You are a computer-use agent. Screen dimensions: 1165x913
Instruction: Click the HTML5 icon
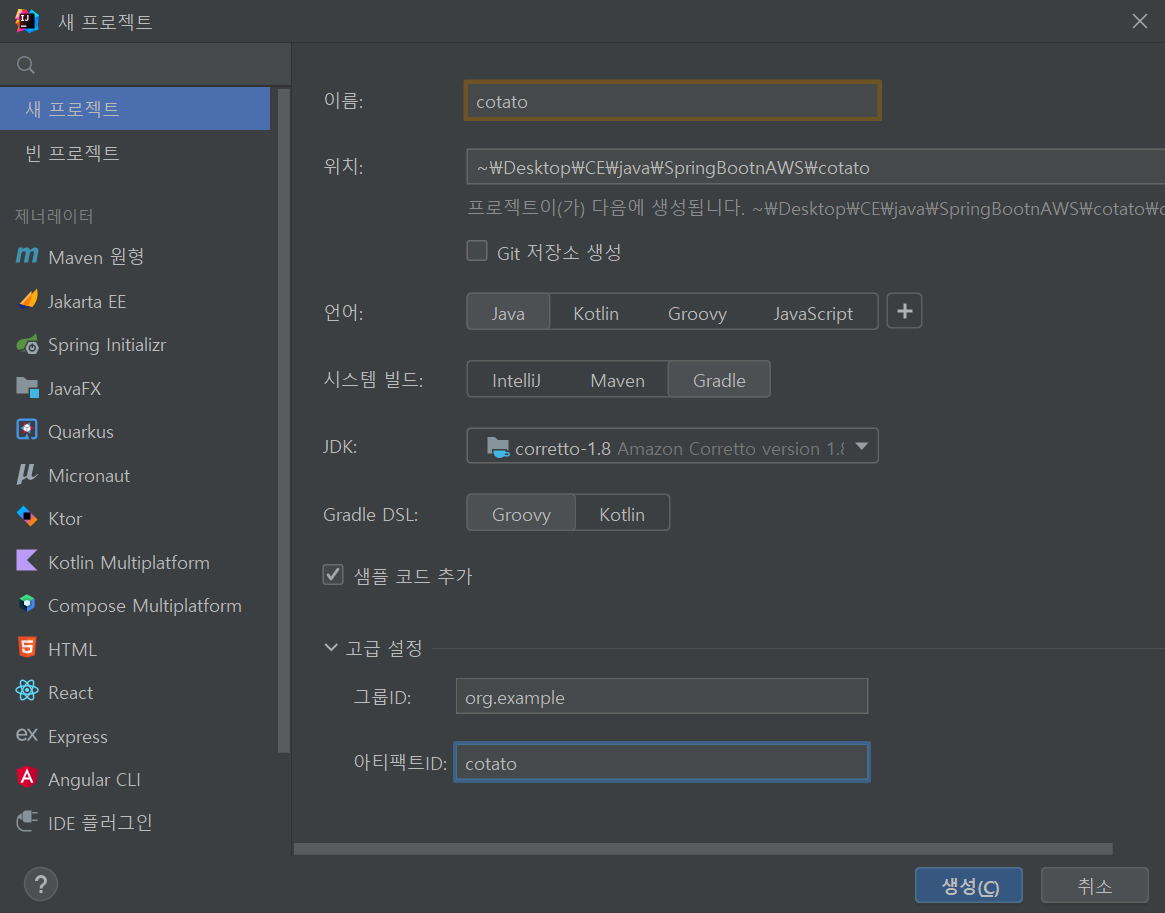click(x=27, y=648)
